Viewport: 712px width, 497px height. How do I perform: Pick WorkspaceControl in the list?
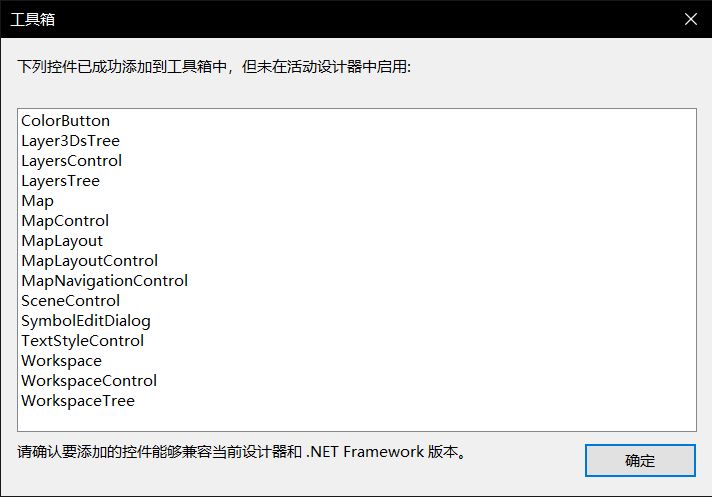point(89,380)
